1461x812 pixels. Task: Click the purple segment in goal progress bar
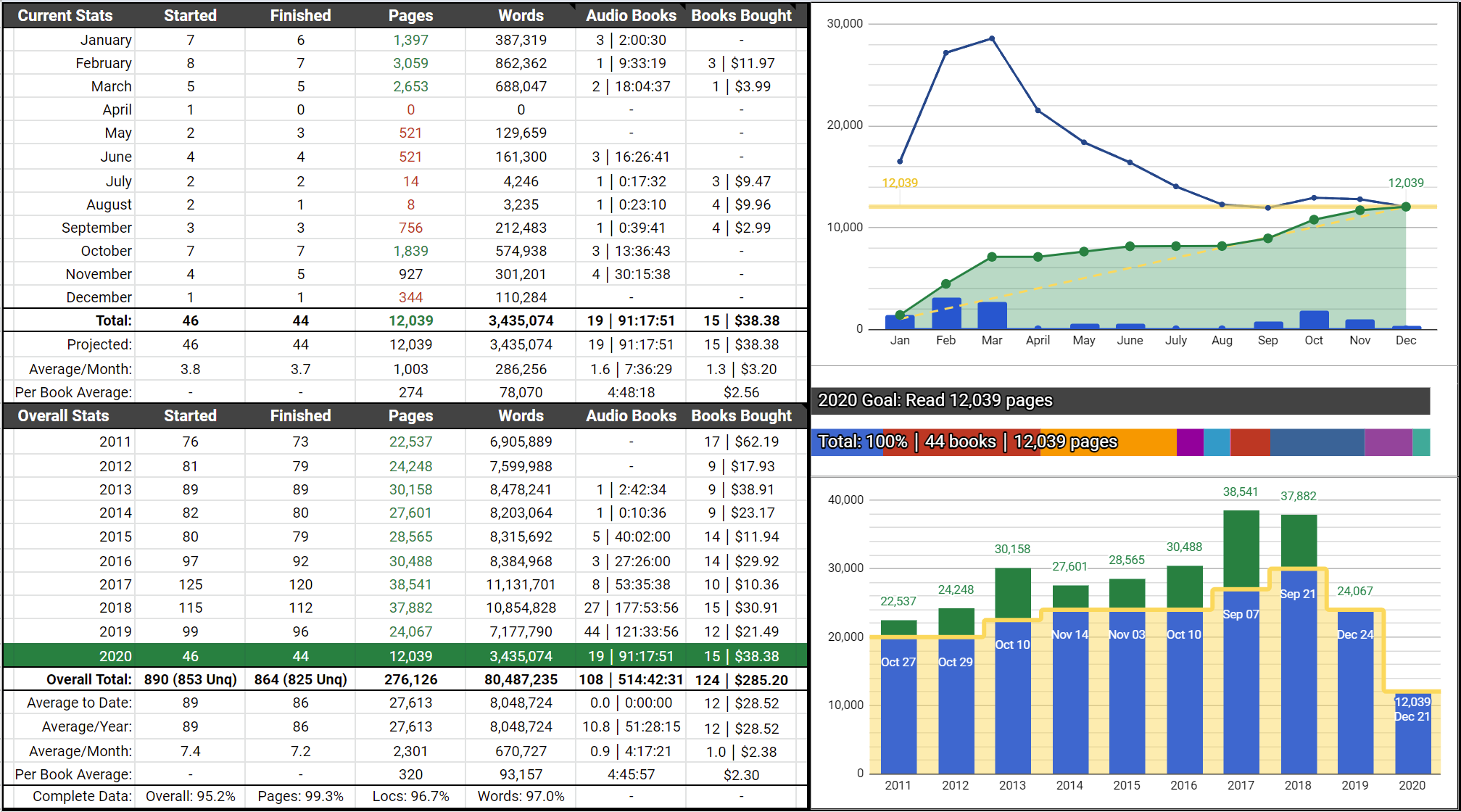point(1189,442)
